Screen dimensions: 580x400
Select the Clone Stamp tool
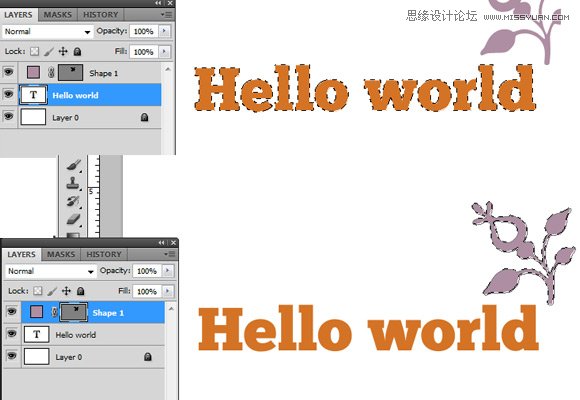tap(73, 183)
